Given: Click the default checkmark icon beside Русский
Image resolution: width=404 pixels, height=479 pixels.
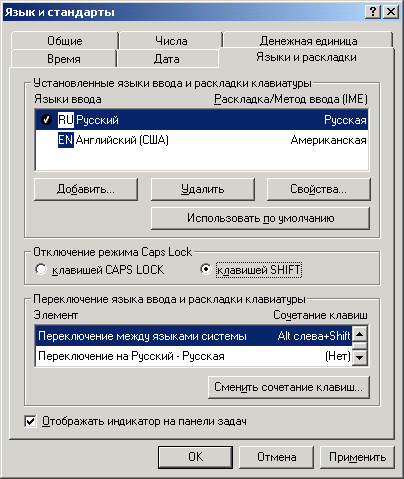Looking at the screenshot, I should 46,120.
